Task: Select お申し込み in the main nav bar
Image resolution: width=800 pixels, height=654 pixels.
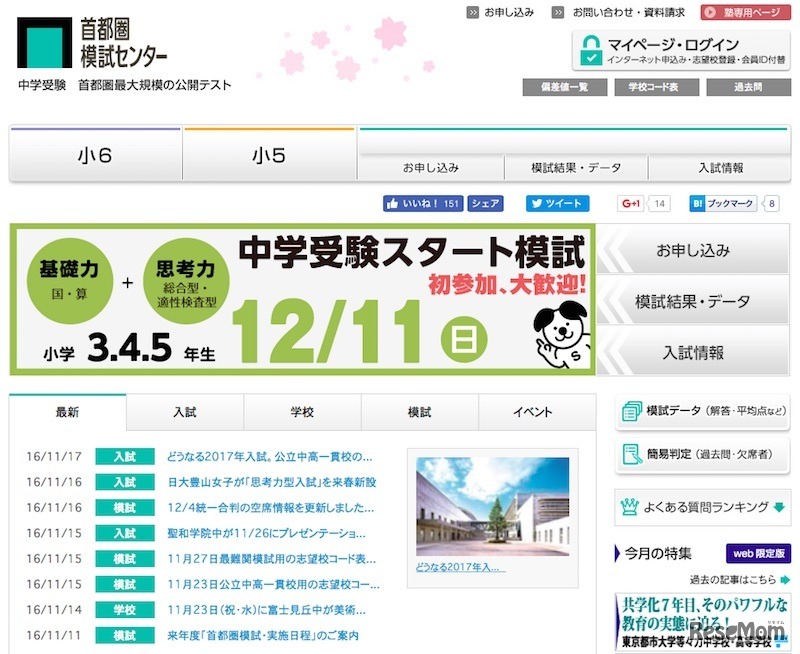Action: tap(431, 167)
